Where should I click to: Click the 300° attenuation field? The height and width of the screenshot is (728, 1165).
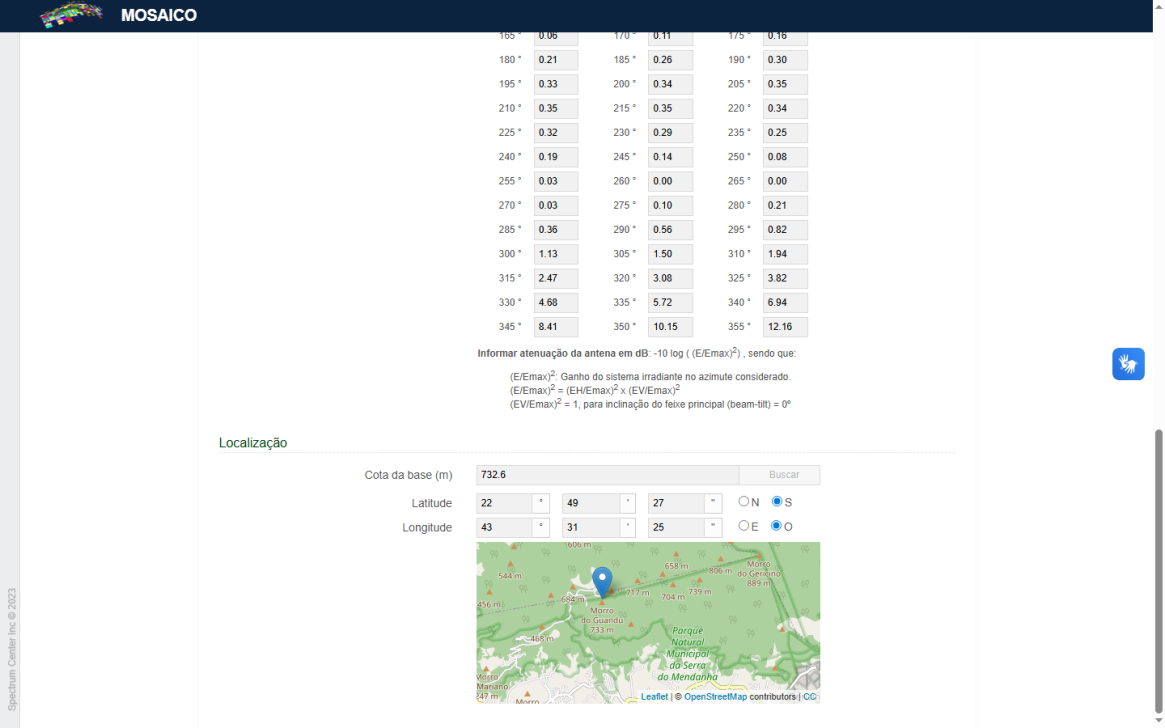click(x=556, y=254)
